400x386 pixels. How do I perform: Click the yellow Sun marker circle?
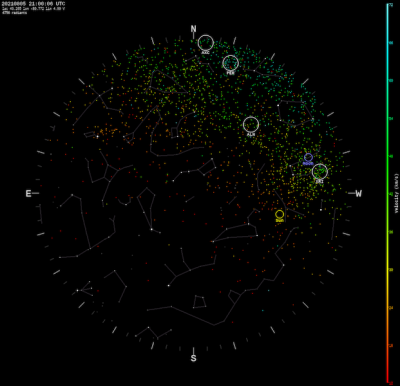[x=280, y=214]
